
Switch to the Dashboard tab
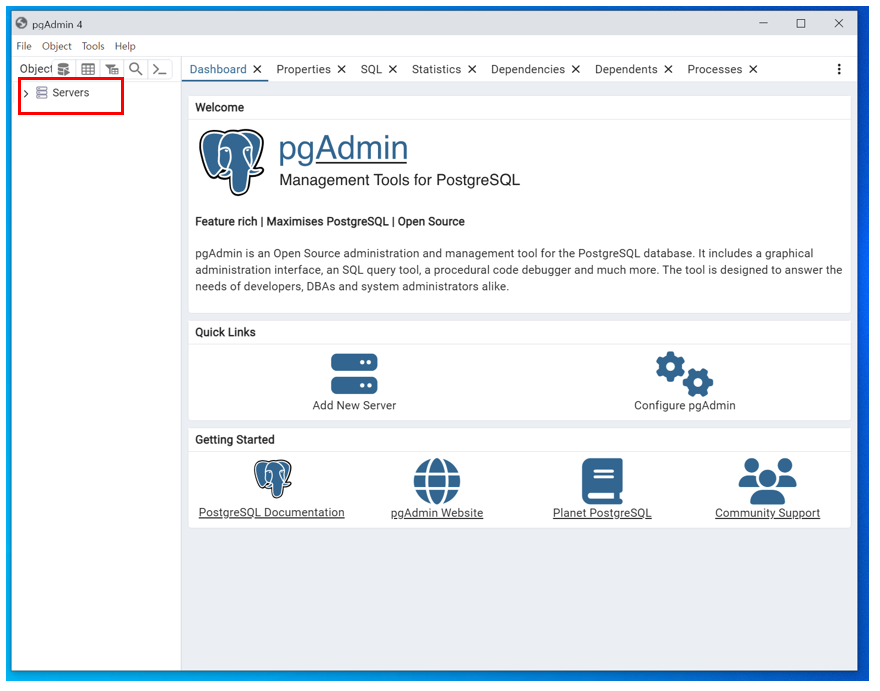pos(218,69)
